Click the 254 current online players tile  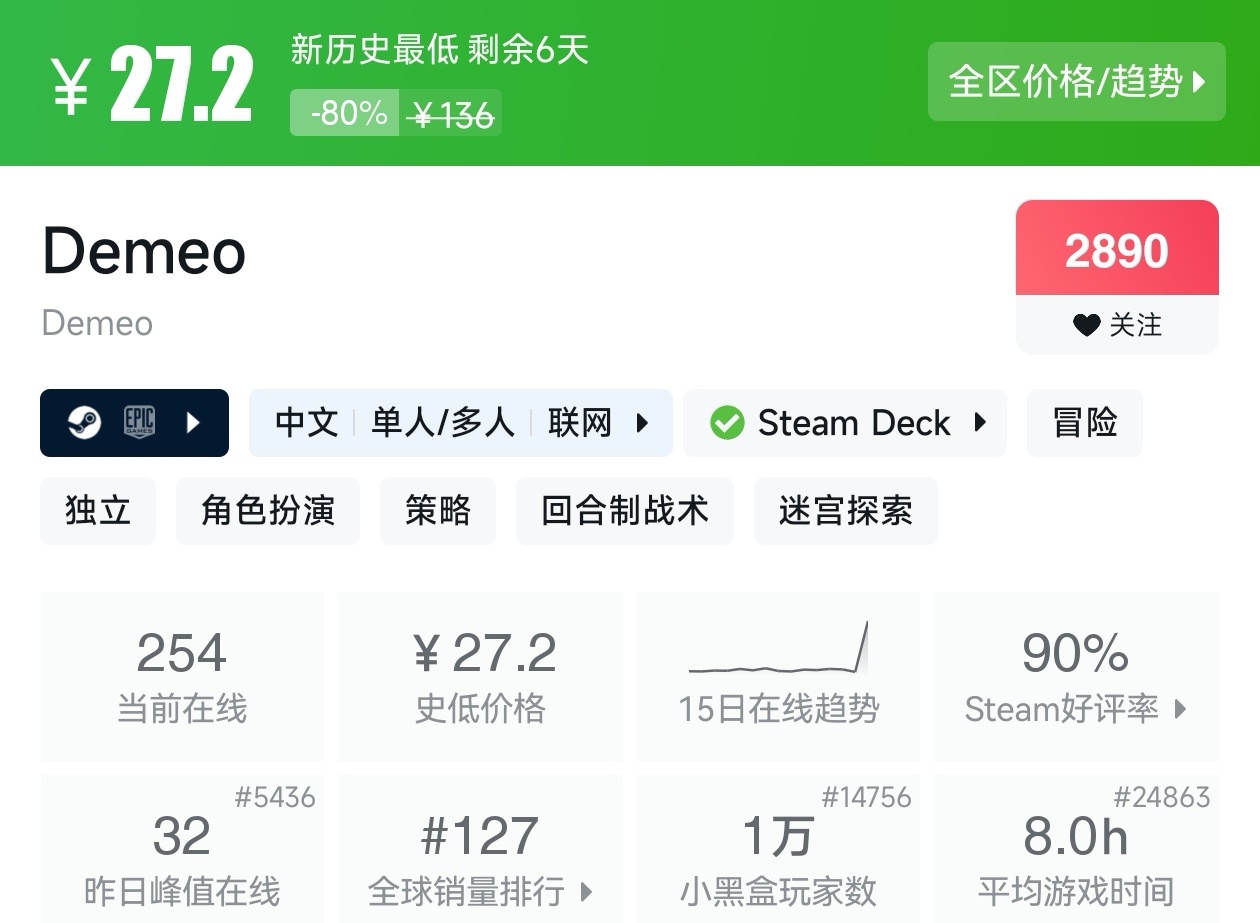(182, 677)
